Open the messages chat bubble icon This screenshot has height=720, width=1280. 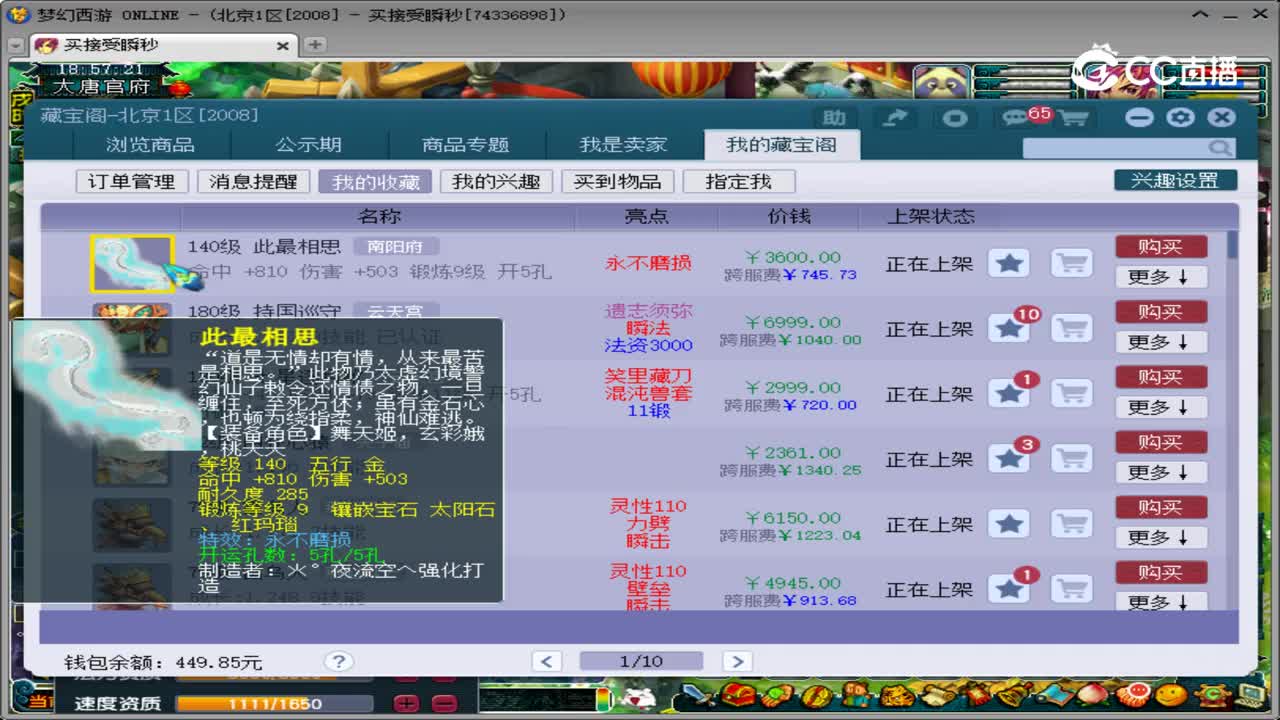click(x=1017, y=118)
